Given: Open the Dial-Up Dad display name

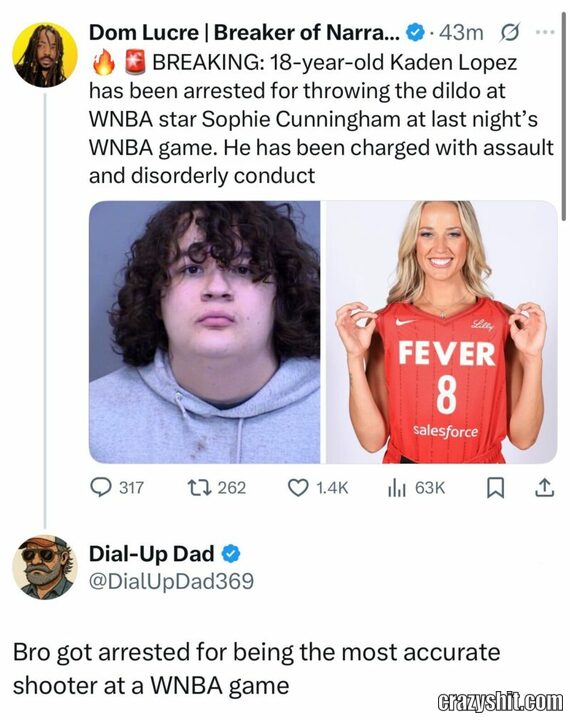Looking at the screenshot, I should pyautogui.click(x=152, y=554).
